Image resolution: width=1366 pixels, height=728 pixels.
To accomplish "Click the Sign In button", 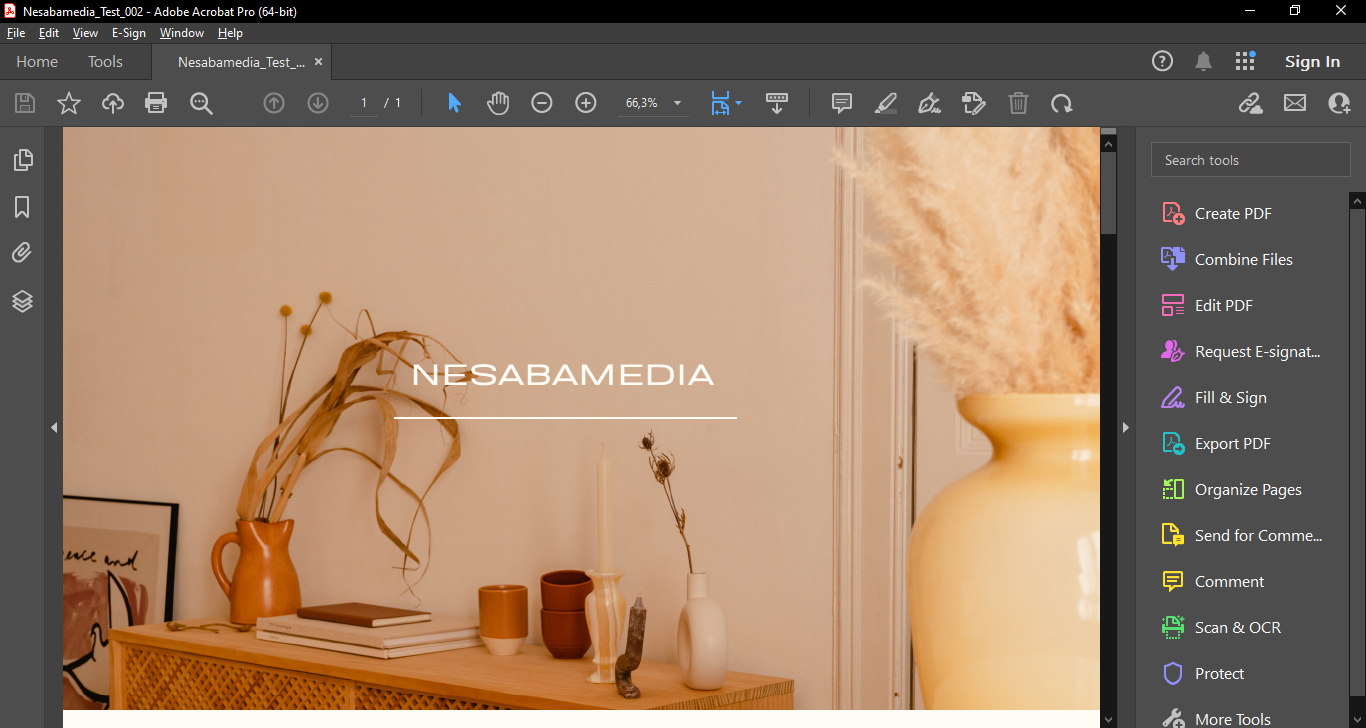I will 1312,62.
